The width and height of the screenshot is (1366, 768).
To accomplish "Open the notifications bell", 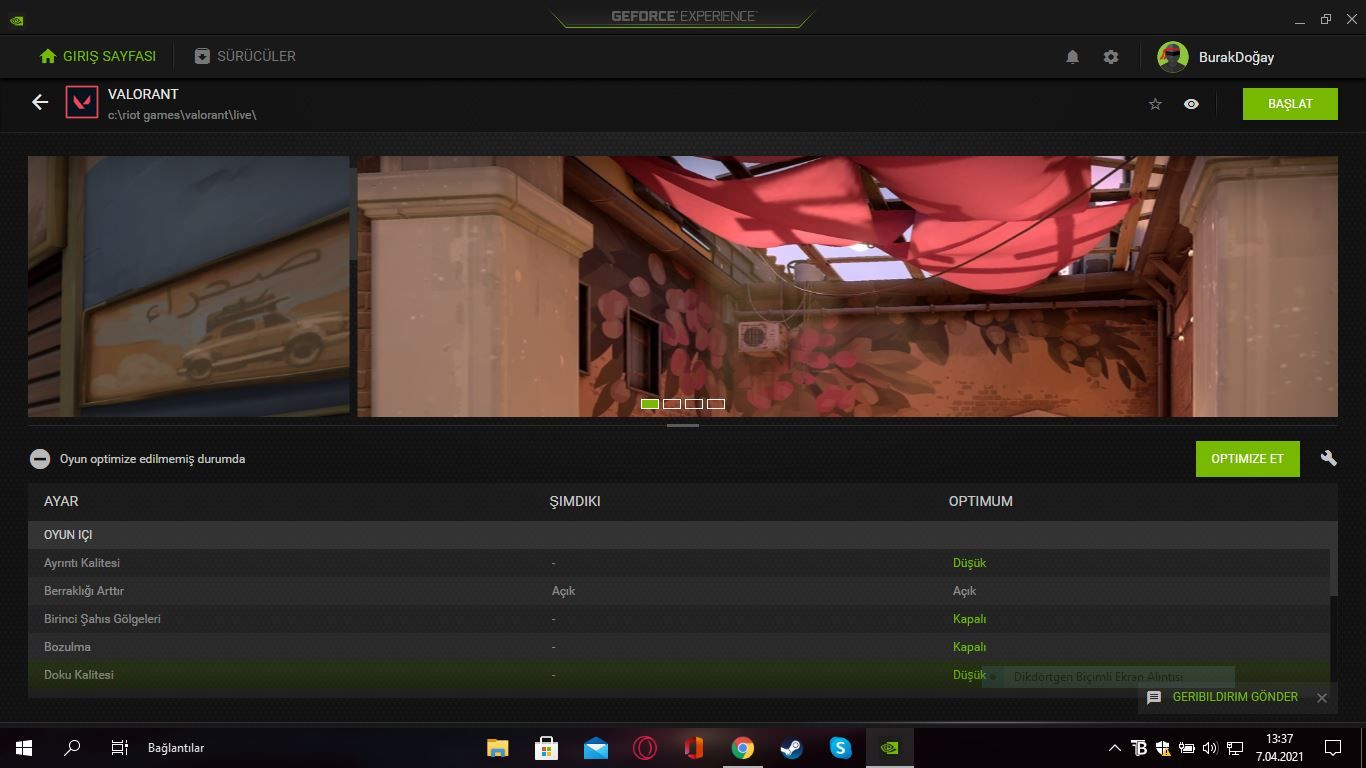I will [x=1072, y=57].
